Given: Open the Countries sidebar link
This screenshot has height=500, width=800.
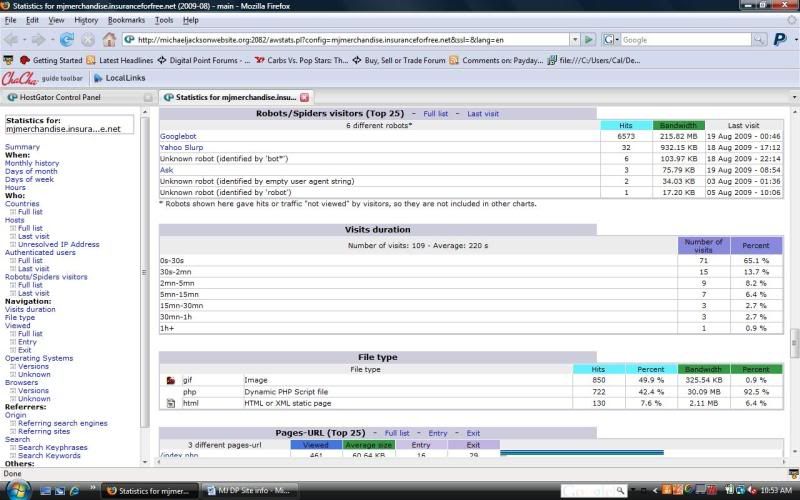Looking at the screenshot, I should click(22, 204).
